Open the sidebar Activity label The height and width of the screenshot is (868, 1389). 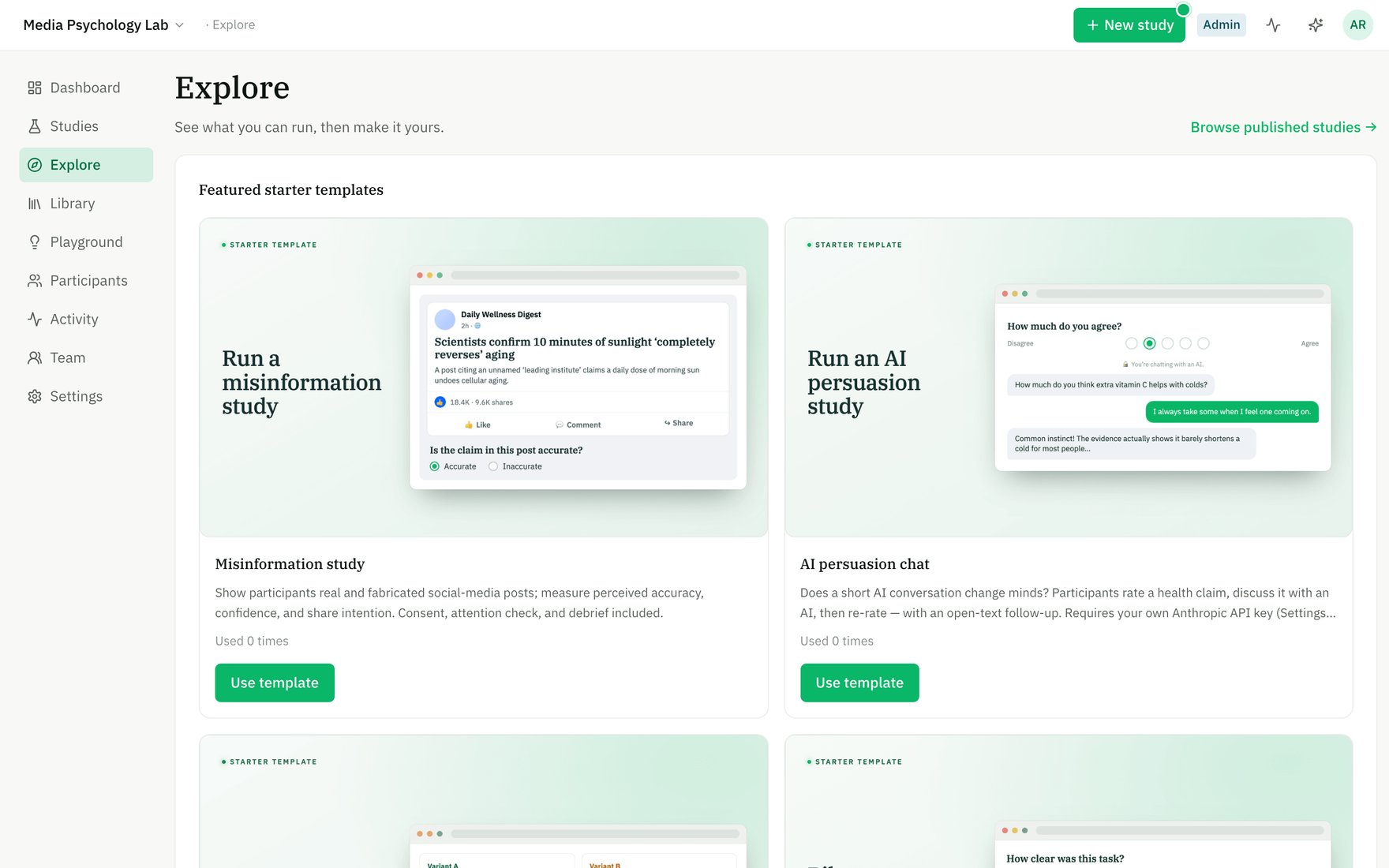[74, 320]
